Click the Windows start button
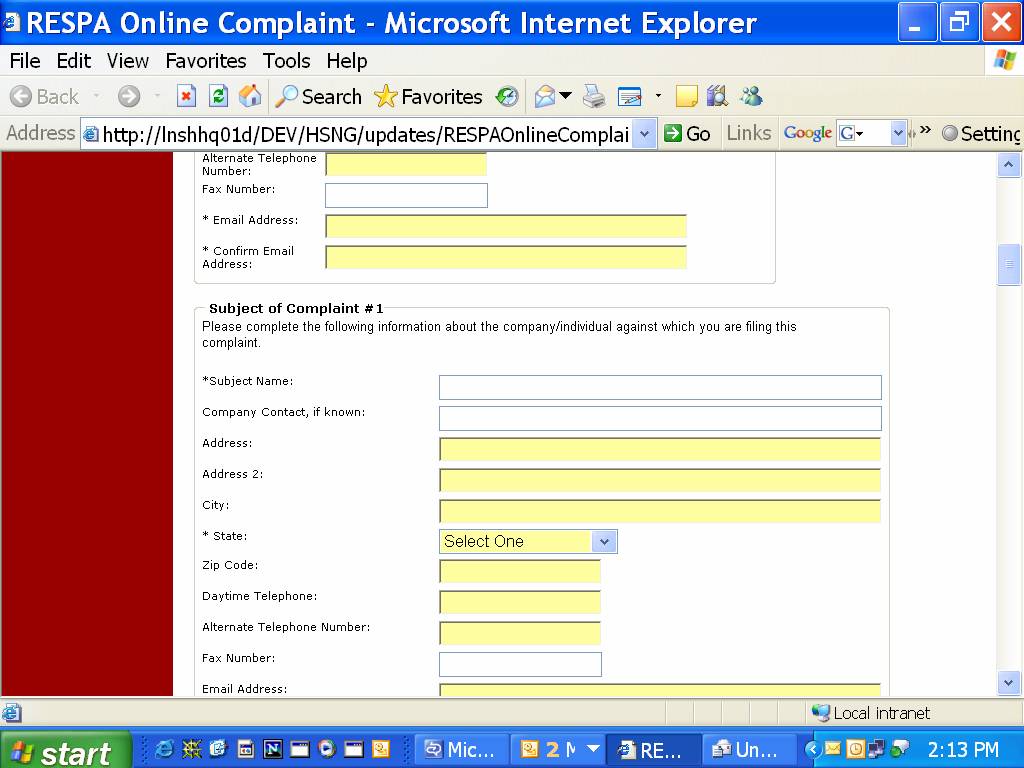This screenshot has width=1024, height=768. click(66, 751)
